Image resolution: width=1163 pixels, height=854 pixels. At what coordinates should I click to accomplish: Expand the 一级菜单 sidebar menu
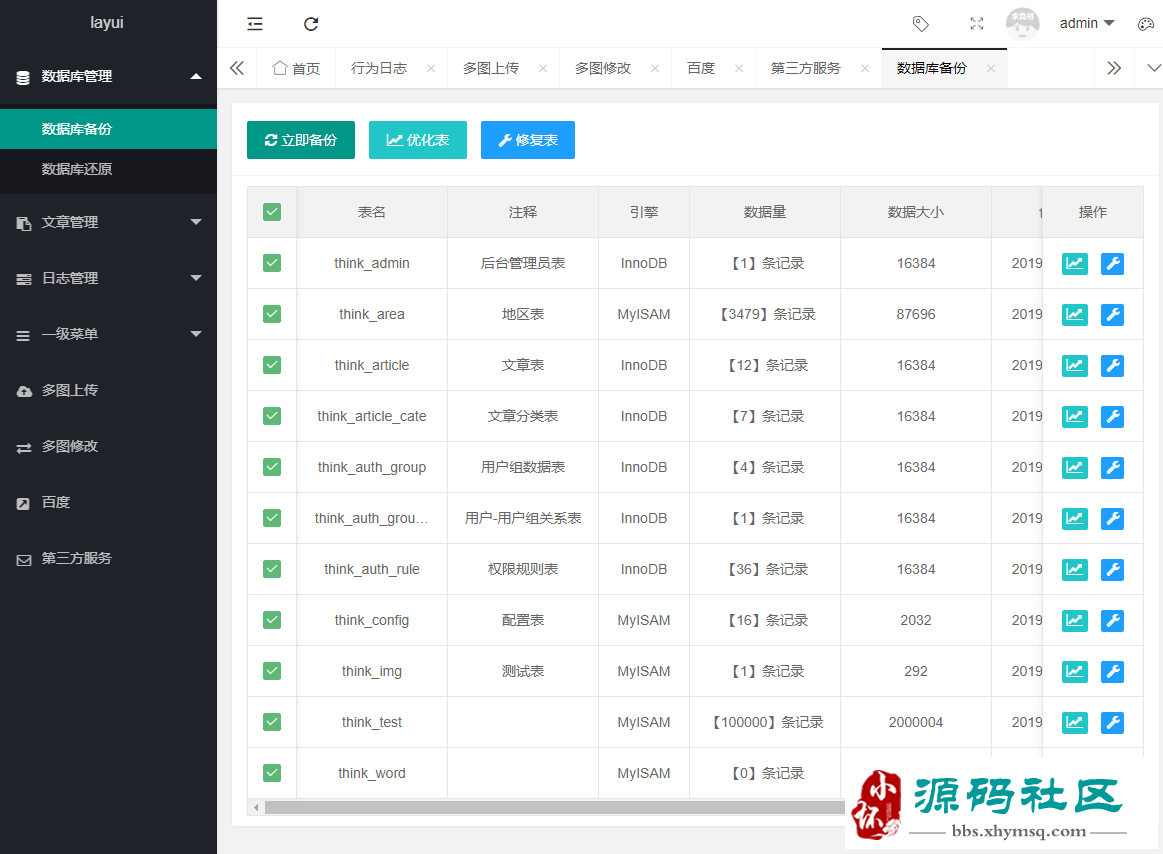tap(108, 334)
